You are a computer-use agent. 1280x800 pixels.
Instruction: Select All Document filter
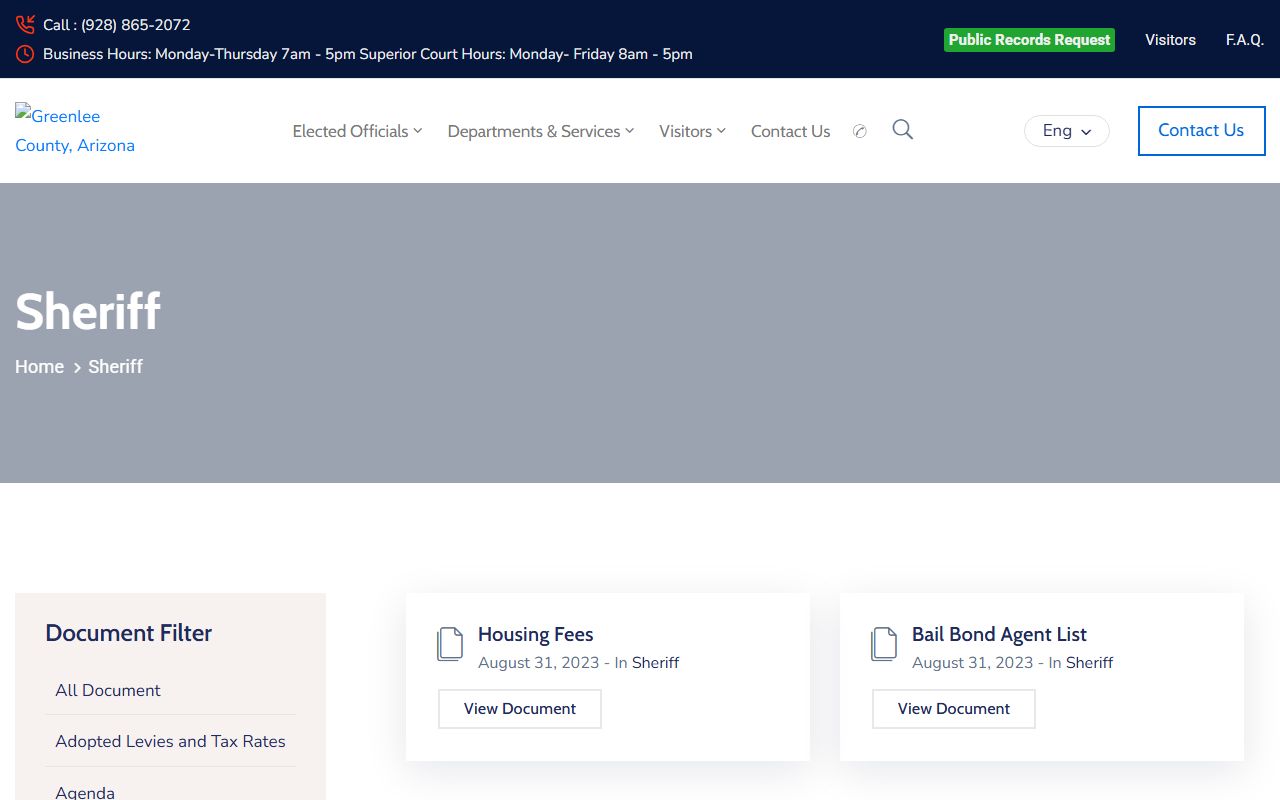pyautogui.click(x=108, y=690)
